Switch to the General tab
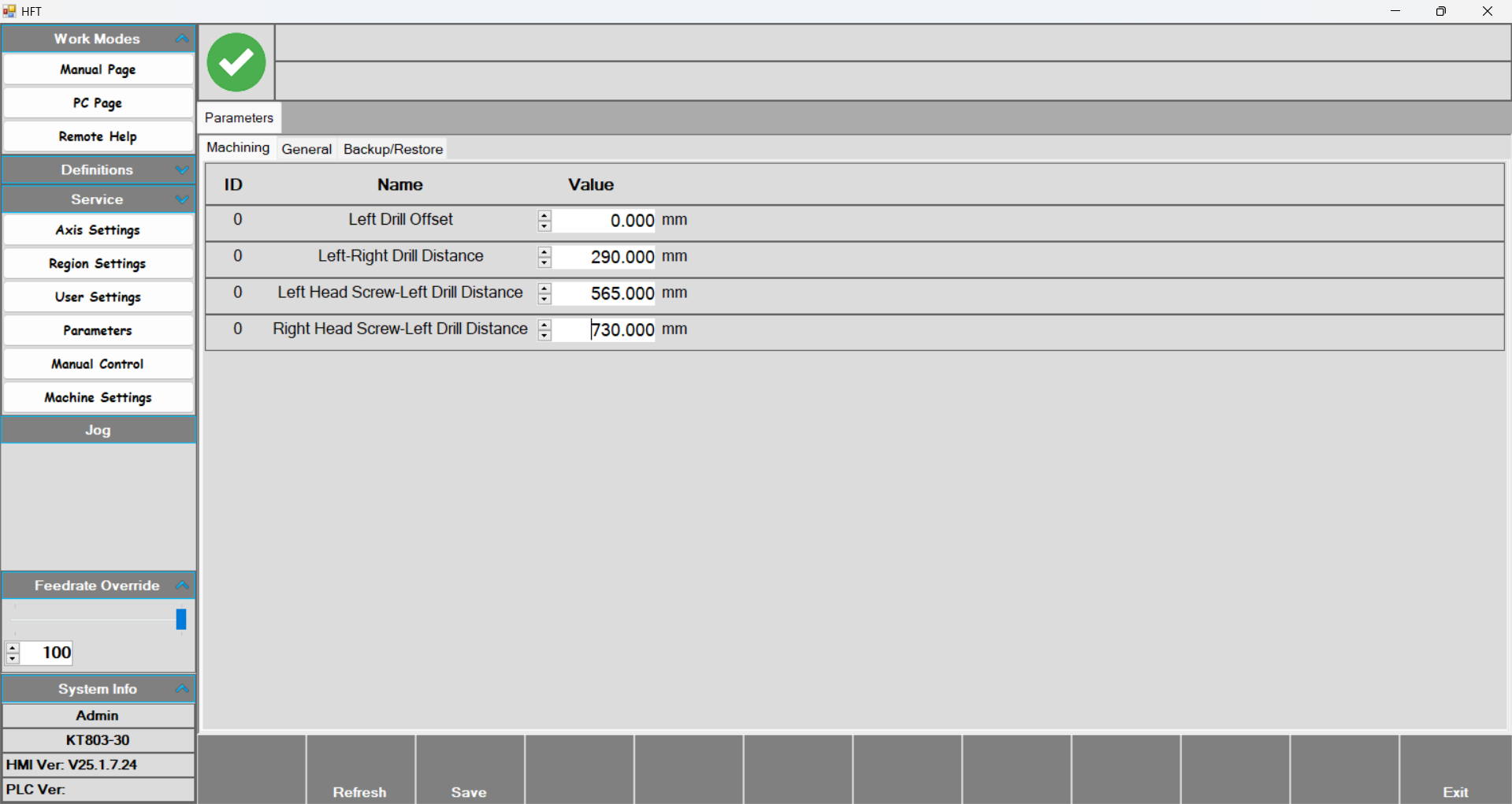The width and height of the screenshot is (1512, 804). coord(306,149)
